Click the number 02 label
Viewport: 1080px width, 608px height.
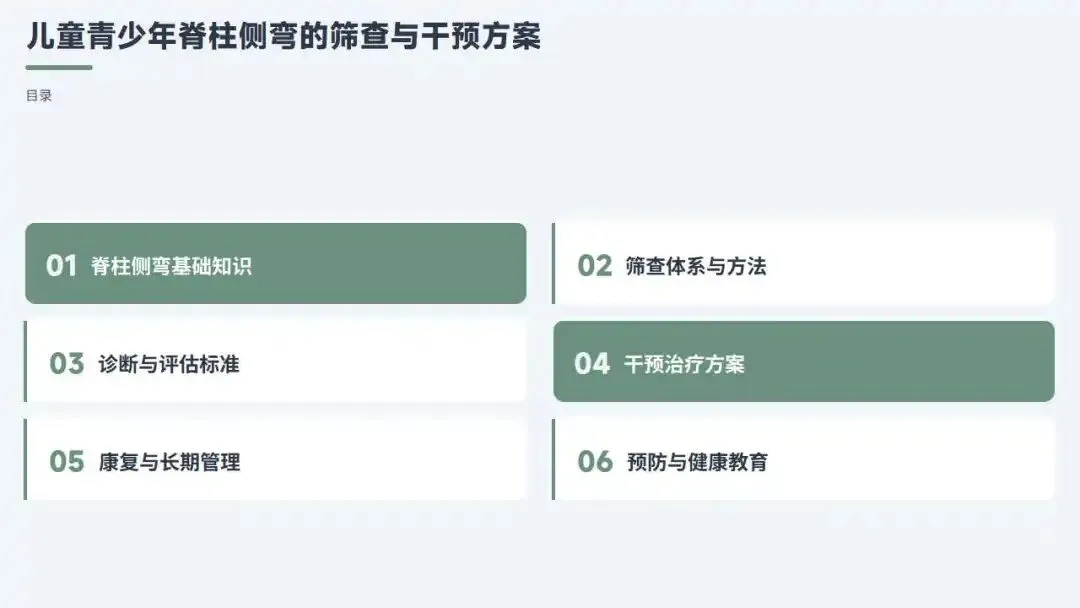tap(594, 266)
